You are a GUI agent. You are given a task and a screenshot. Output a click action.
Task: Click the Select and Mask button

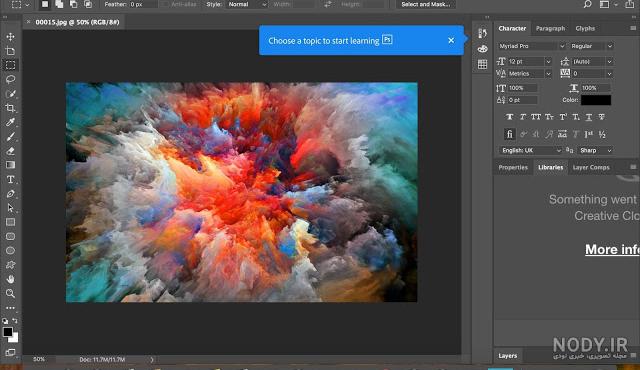(426, 4)
